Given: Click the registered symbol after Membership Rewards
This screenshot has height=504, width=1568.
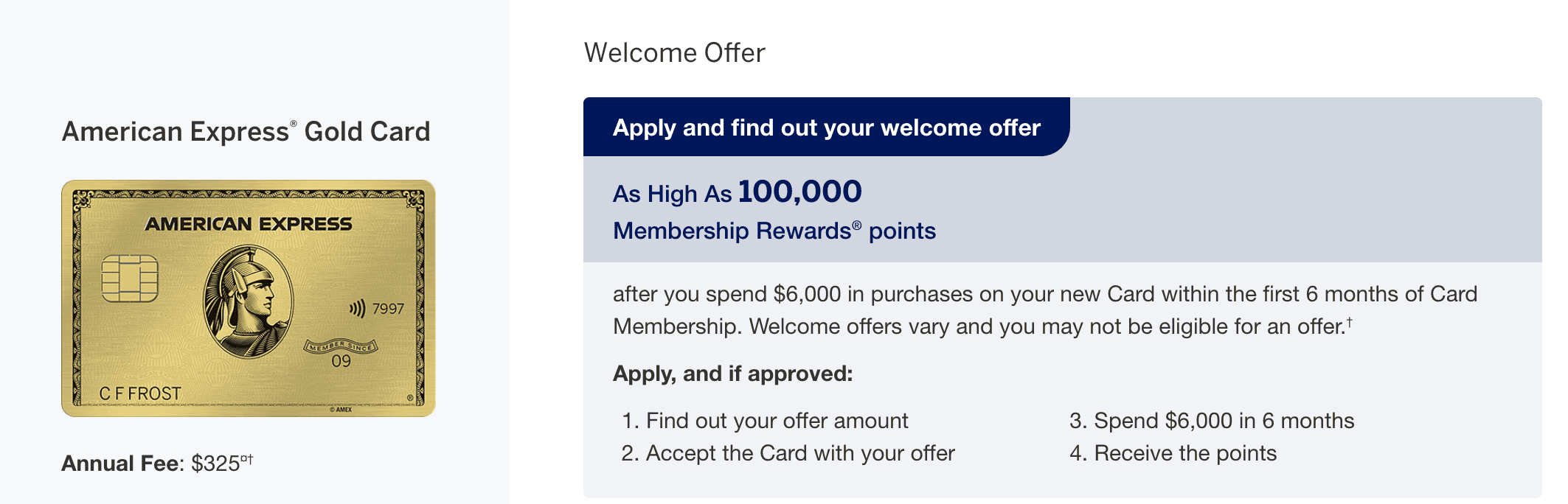Looking at the screenshot, I should [856, 224].
